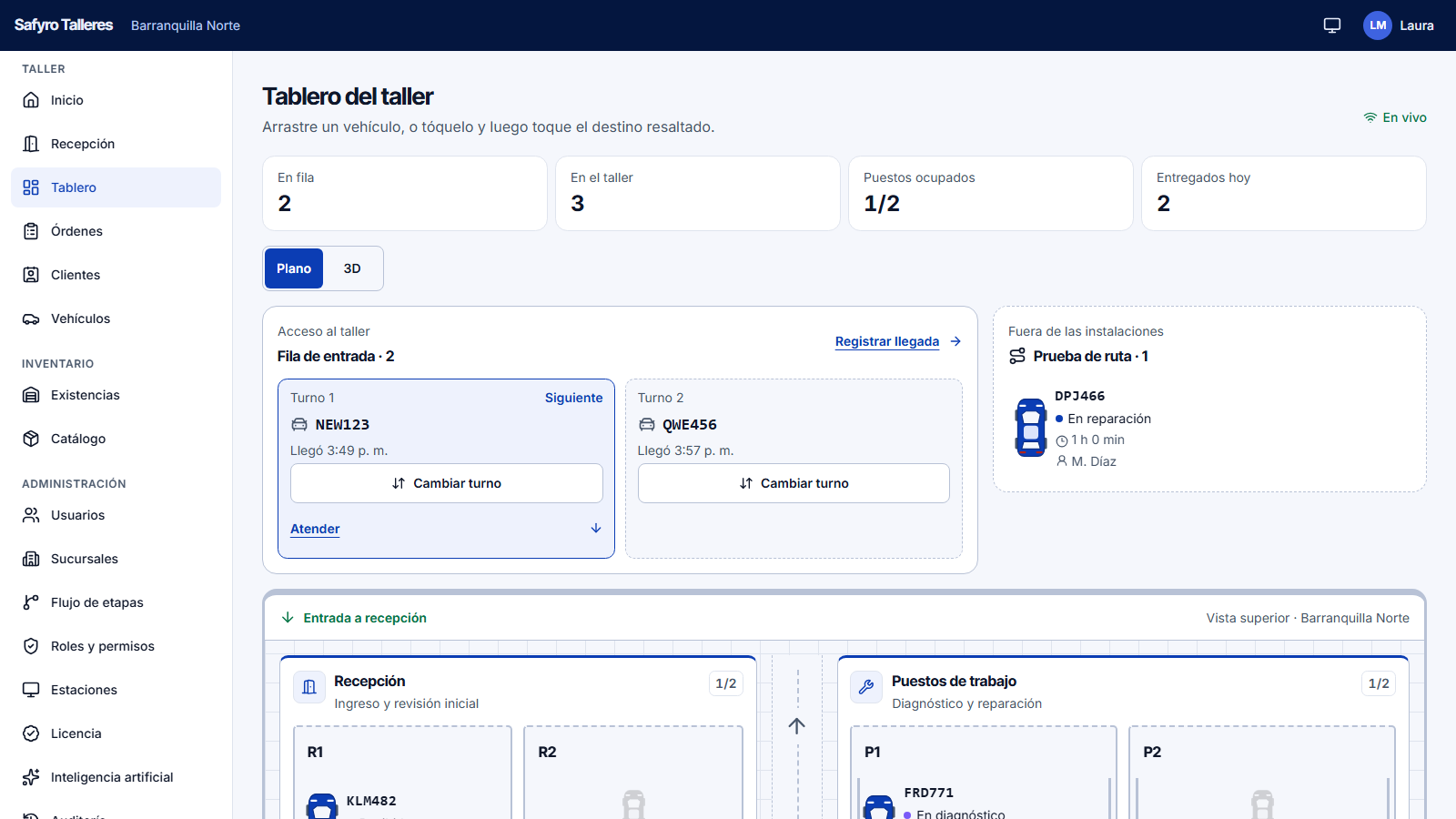Click the LM user avatar

coord(1378,25)
